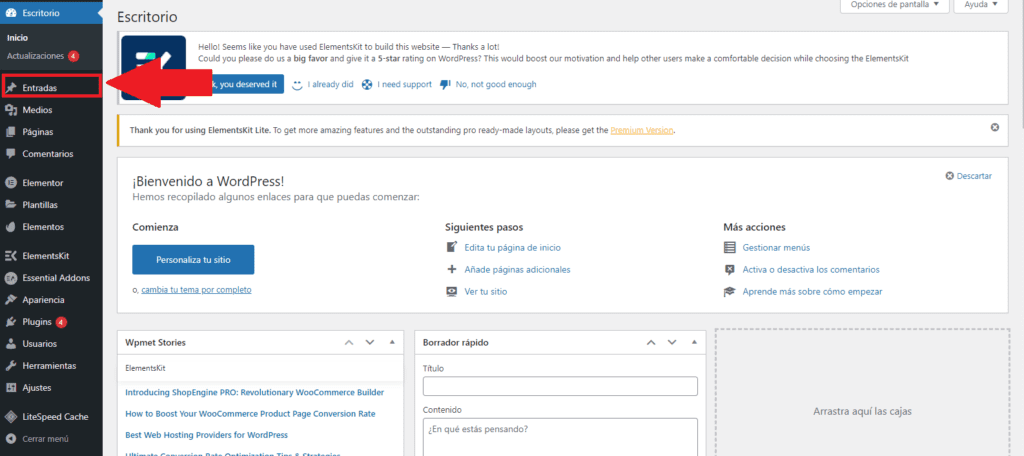Viewport: 1024px width, 456px height.
Task: Click the menu list icon beside Gestionar menús
Action: pos(729,248)
